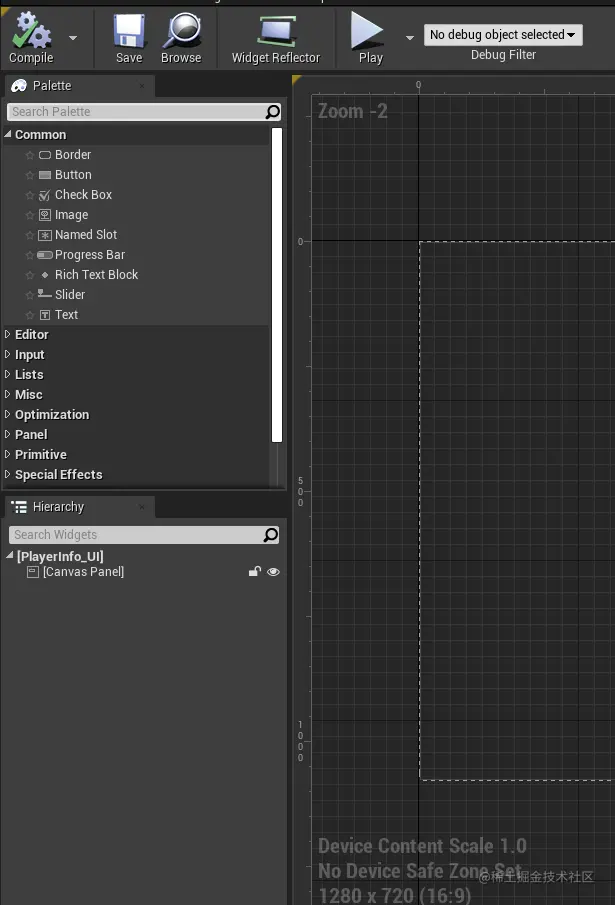The height and width of the screenshot is (905, 615).
Task: Select the Rich Text Block widget icon
Action: (x=45, y=275)
